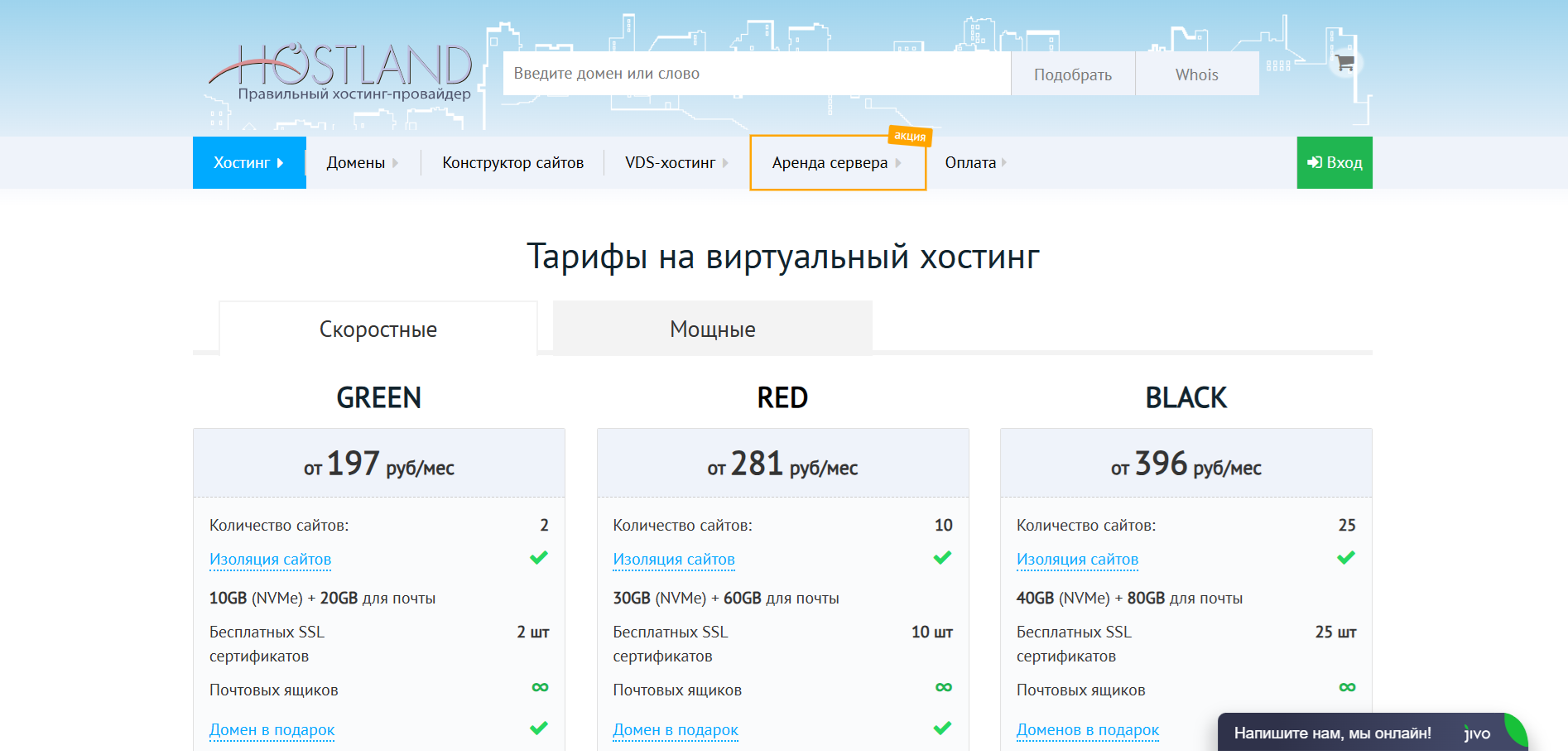The image size is (1568, 755).
Task: Expand the VDS-хостинг dropdown
Action: coord(676,163)
